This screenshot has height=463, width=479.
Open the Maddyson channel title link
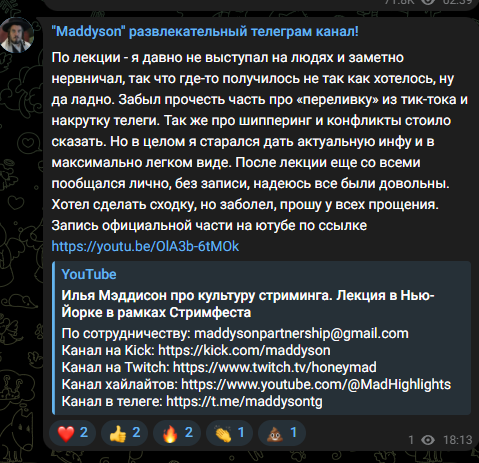[x=205, y=32]
